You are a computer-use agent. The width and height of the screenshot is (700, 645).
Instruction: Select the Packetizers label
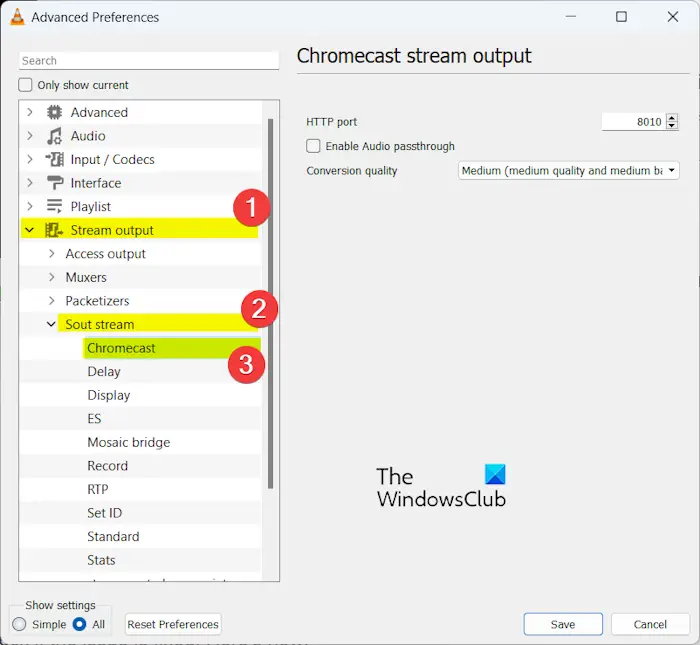pyautogui.click(x=97, y=301)
